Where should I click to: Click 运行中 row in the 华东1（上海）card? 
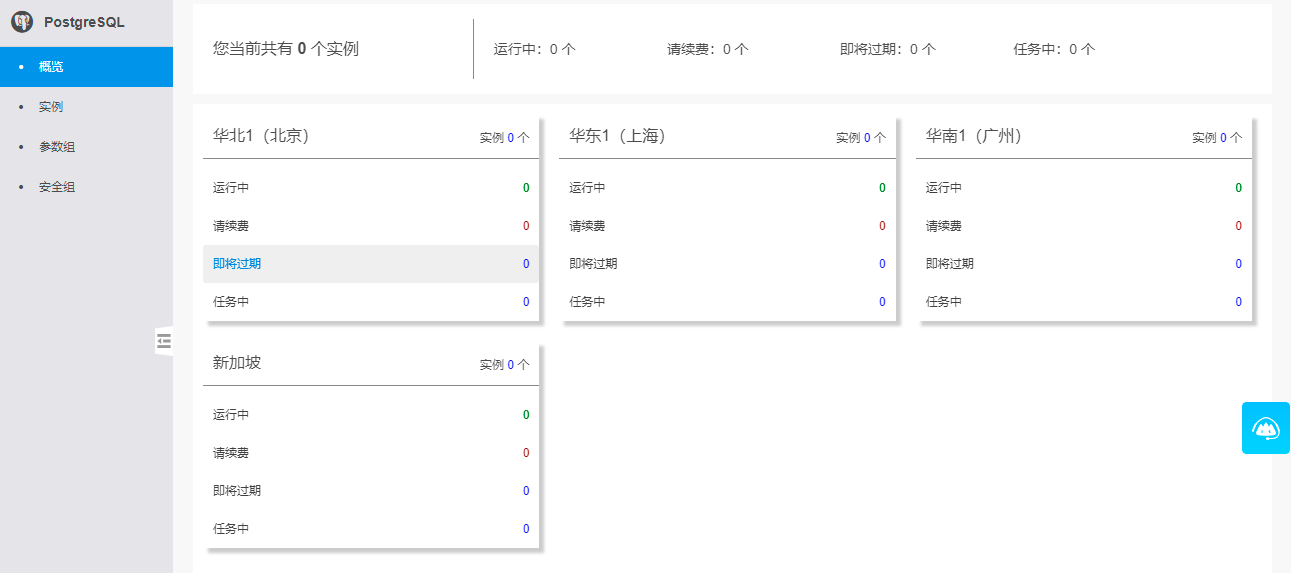click(x=727, y=188)
